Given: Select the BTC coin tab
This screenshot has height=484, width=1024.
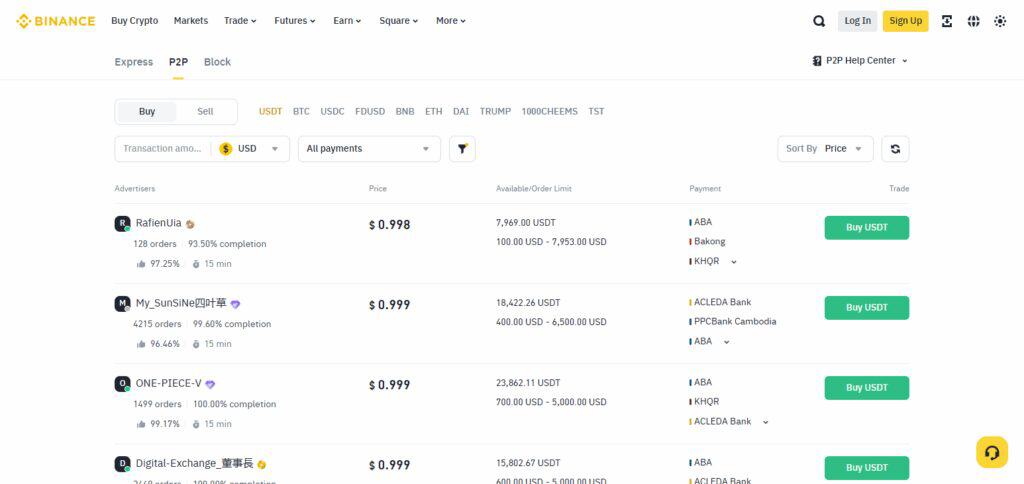Looking at the screenshot, I should pos(301,112).
